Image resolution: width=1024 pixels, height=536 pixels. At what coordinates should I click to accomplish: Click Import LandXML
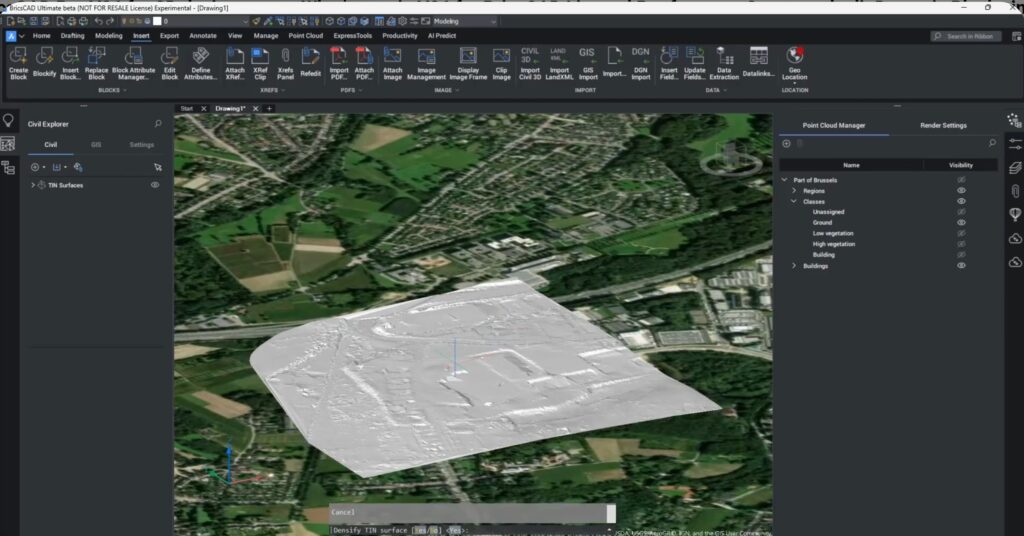point(559,63)
